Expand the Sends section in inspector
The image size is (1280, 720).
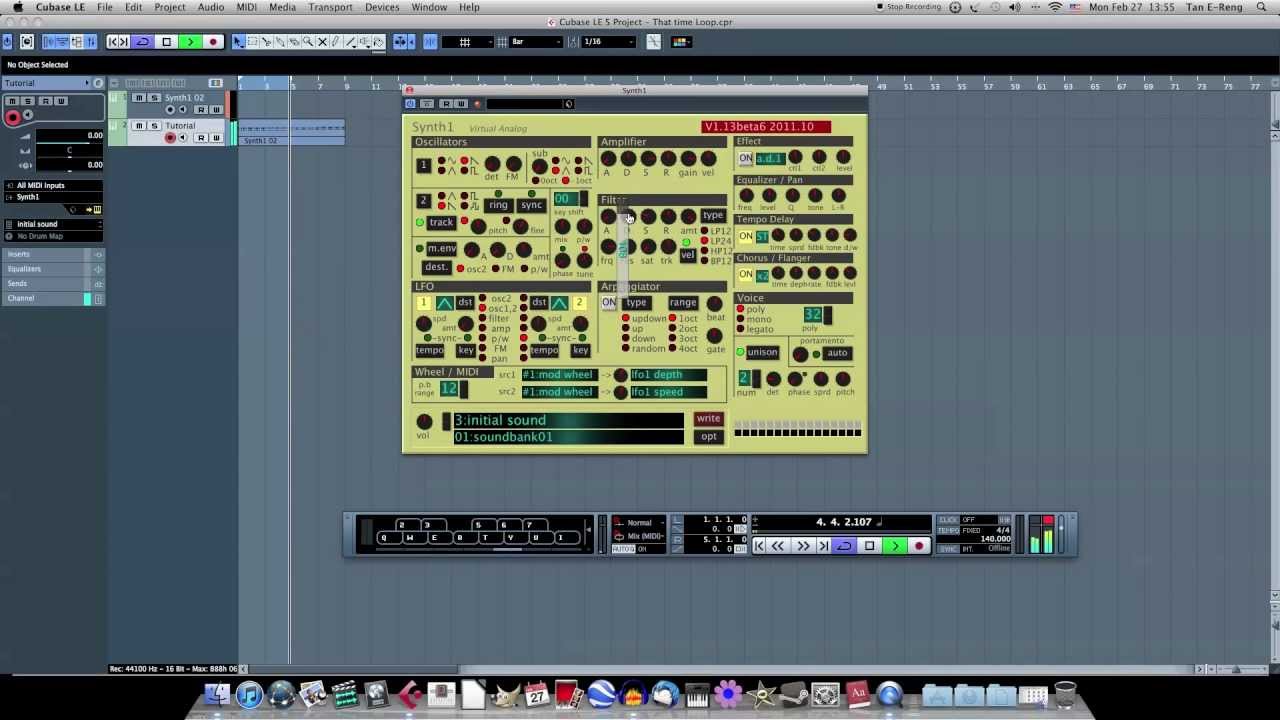[52, 284]
